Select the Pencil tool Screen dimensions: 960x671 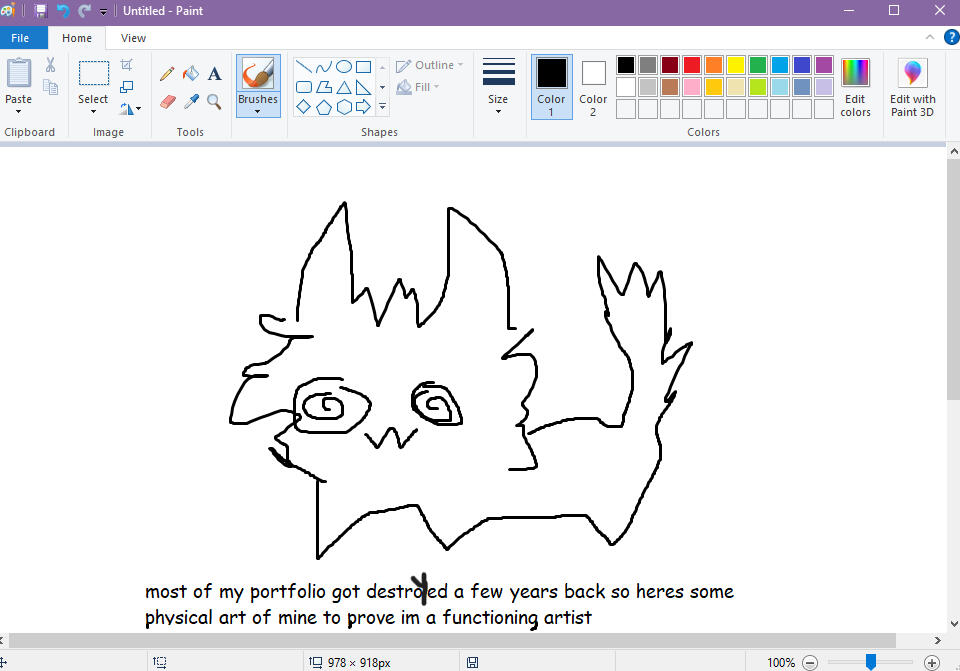click(x=167, y=74)
